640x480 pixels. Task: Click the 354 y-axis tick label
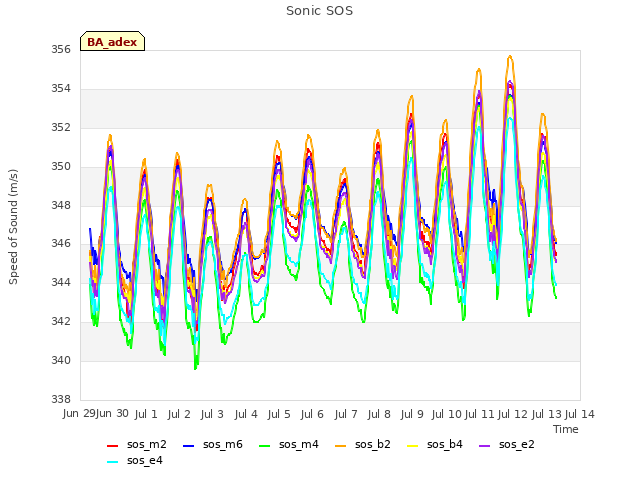61,89
